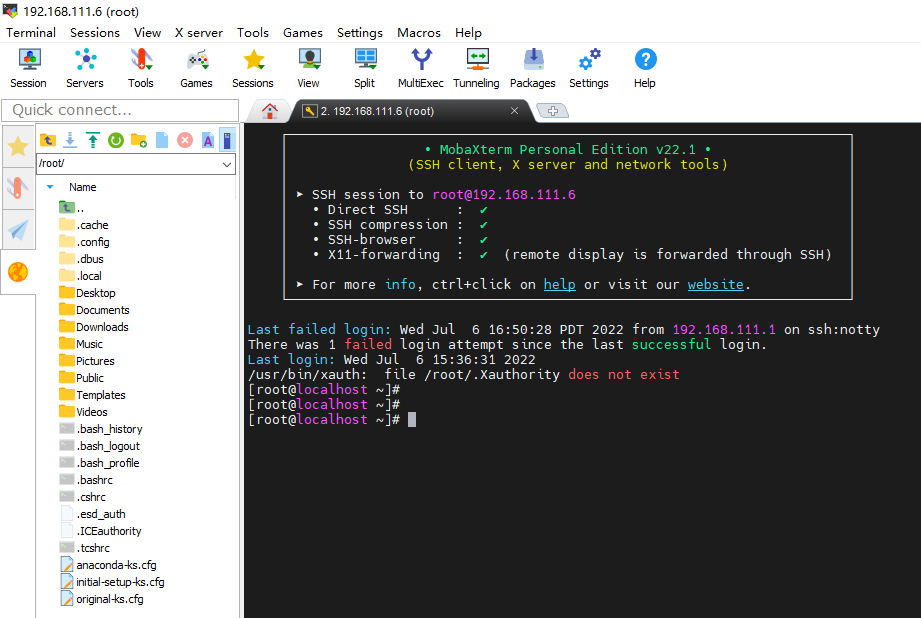Open the Sftp orange globe sidebar tab
921x618 pixels.
tap(18, 272)
